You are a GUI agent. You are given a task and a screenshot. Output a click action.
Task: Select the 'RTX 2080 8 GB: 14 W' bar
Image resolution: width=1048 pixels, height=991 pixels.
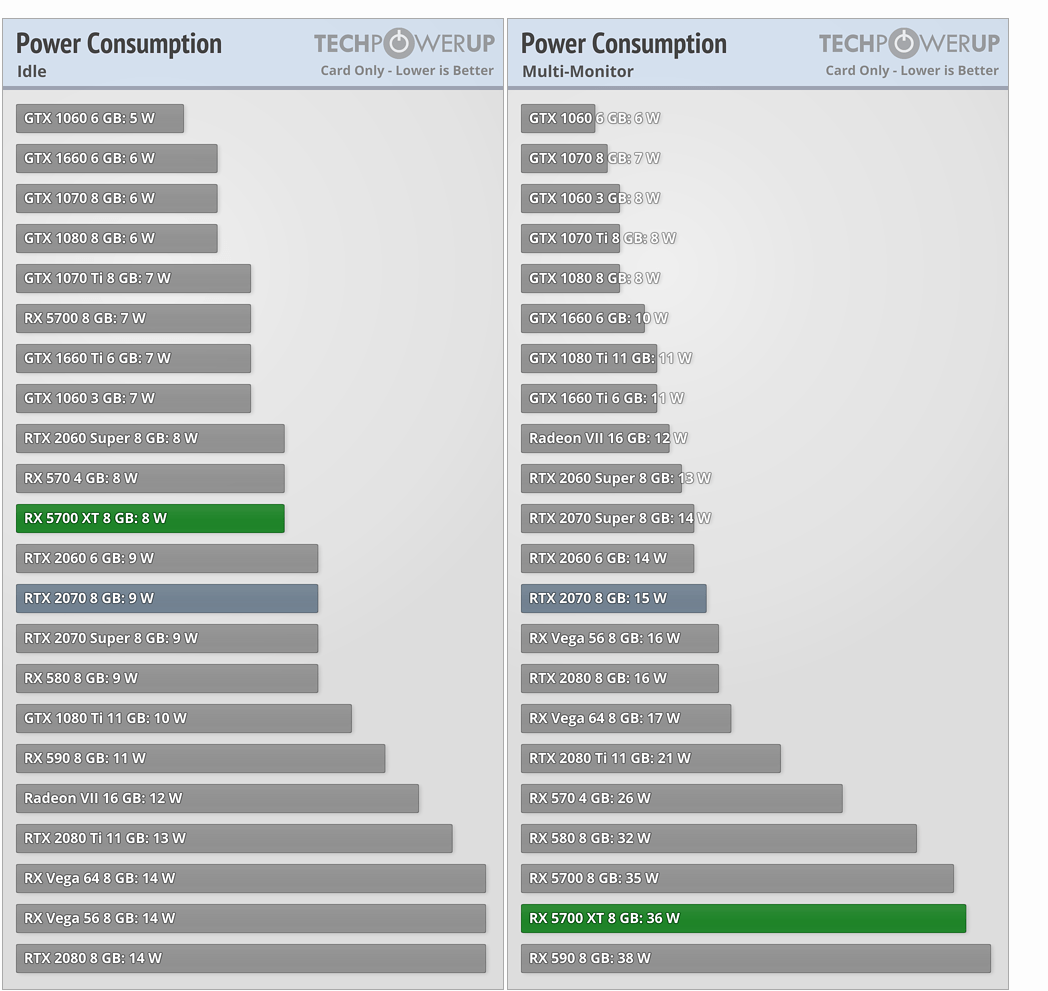tap(251, 958)
